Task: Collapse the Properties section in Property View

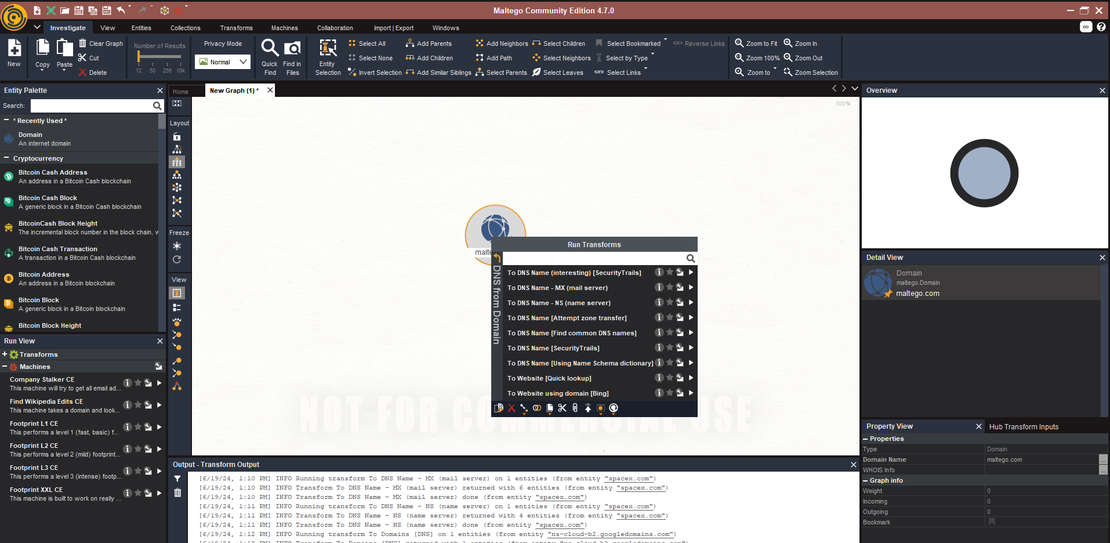Action: click(x=866, y=439)
